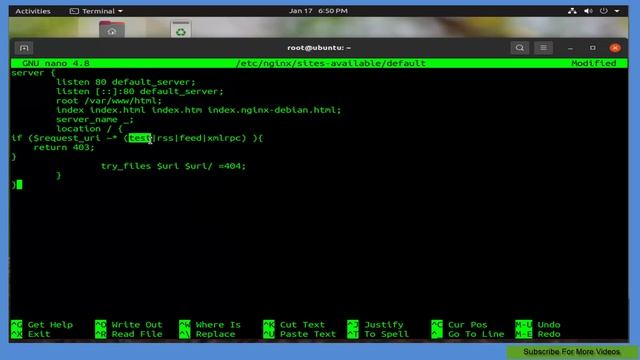Image resolution: width=640 pixels, height=360 pixels.
Task: Click the power icon in top bar
Action: click(604, 11)
